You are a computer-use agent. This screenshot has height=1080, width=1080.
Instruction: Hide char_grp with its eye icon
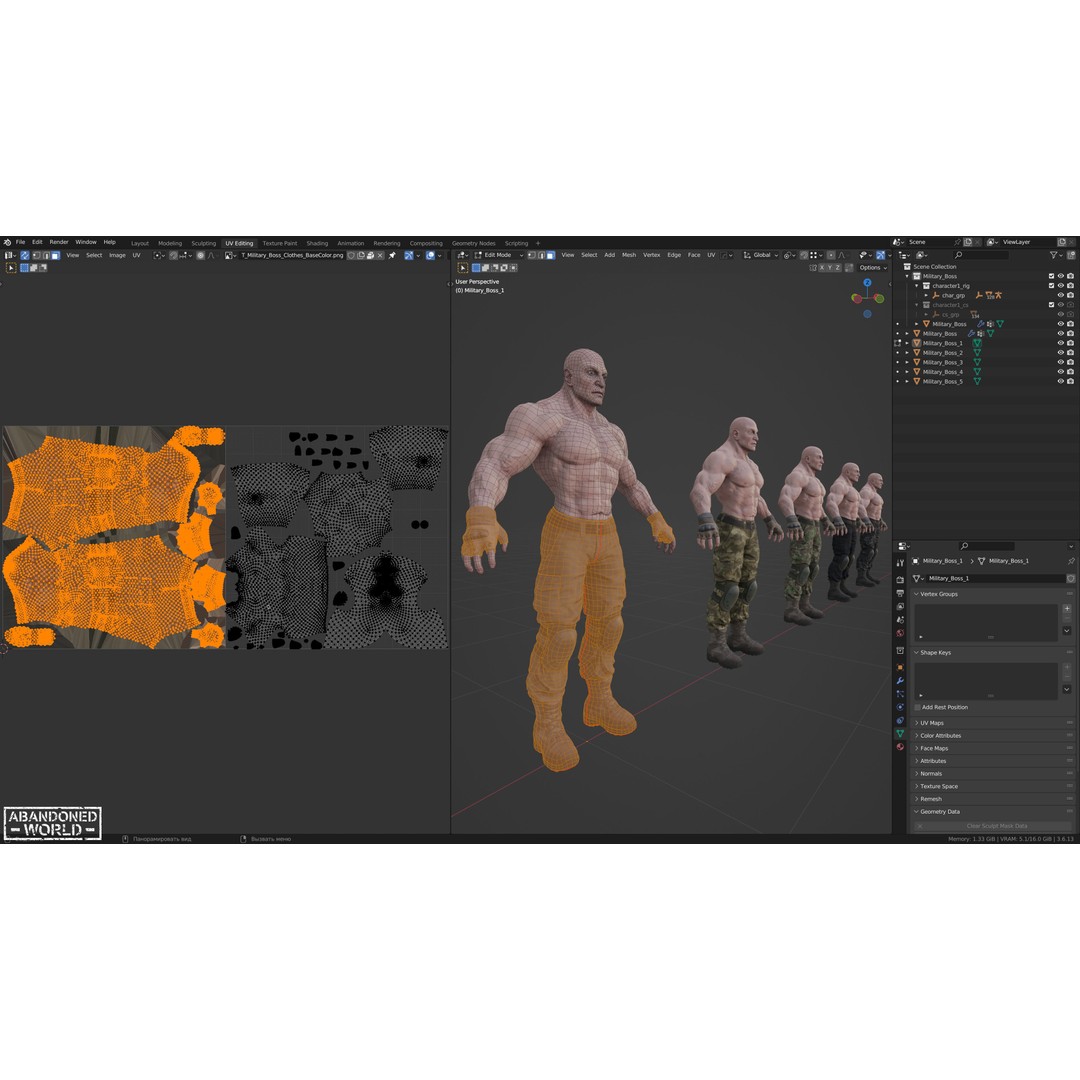(1061, 295)
